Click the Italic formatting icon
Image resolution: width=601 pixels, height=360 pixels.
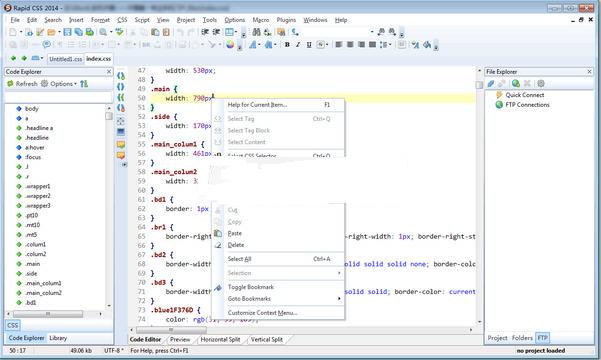(298, 45)
